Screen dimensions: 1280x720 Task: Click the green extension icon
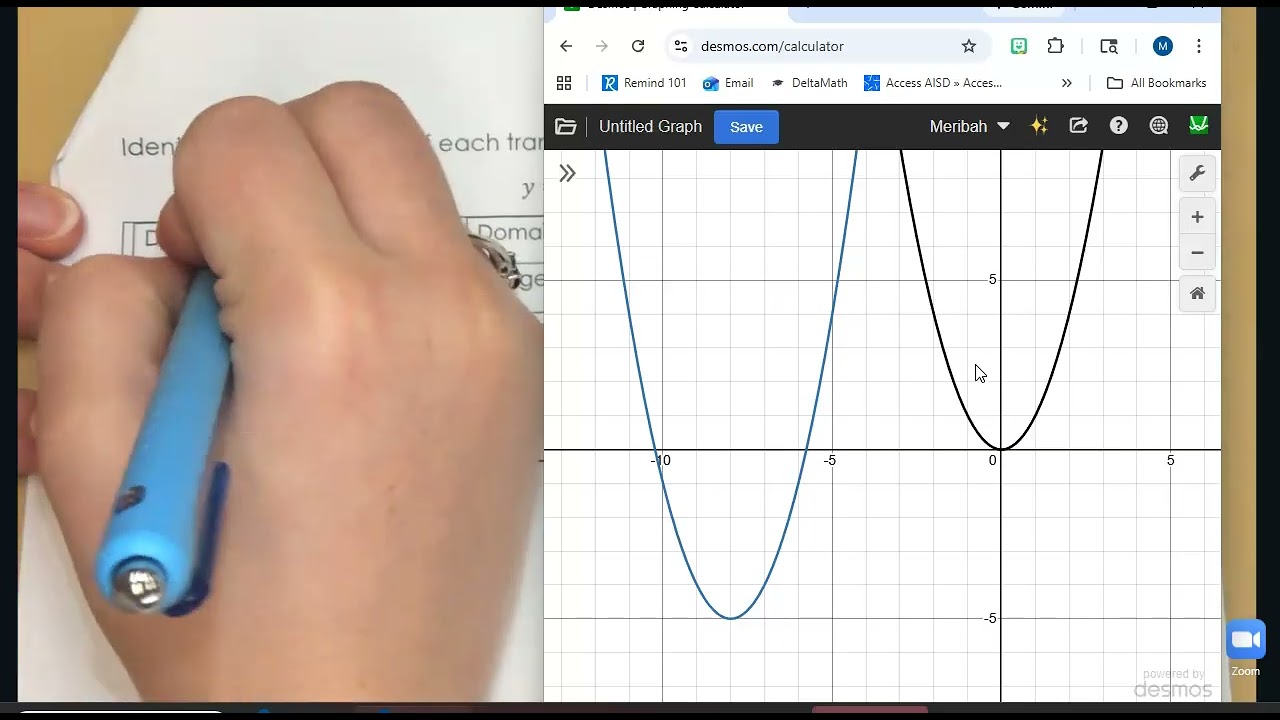click(1019, 46)
